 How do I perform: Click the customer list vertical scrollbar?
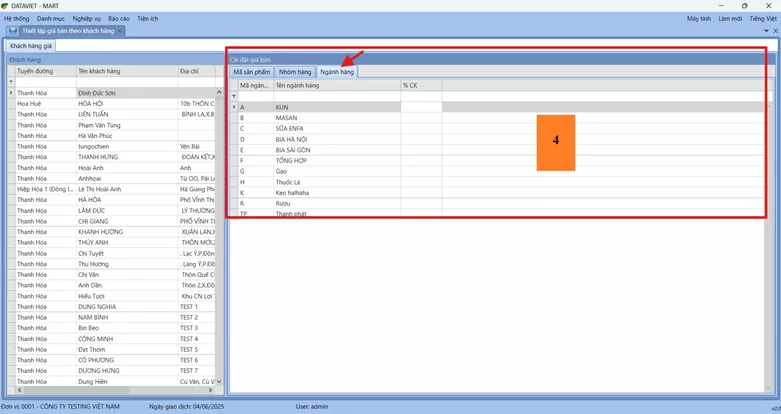219,237
